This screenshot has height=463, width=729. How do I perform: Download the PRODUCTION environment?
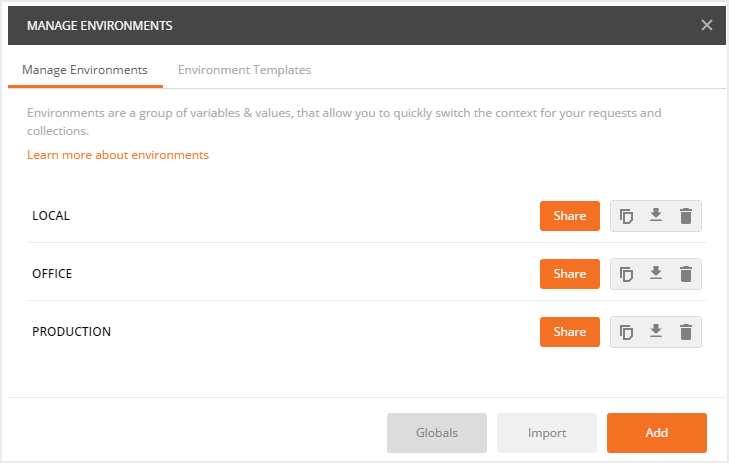click(656, 332)
